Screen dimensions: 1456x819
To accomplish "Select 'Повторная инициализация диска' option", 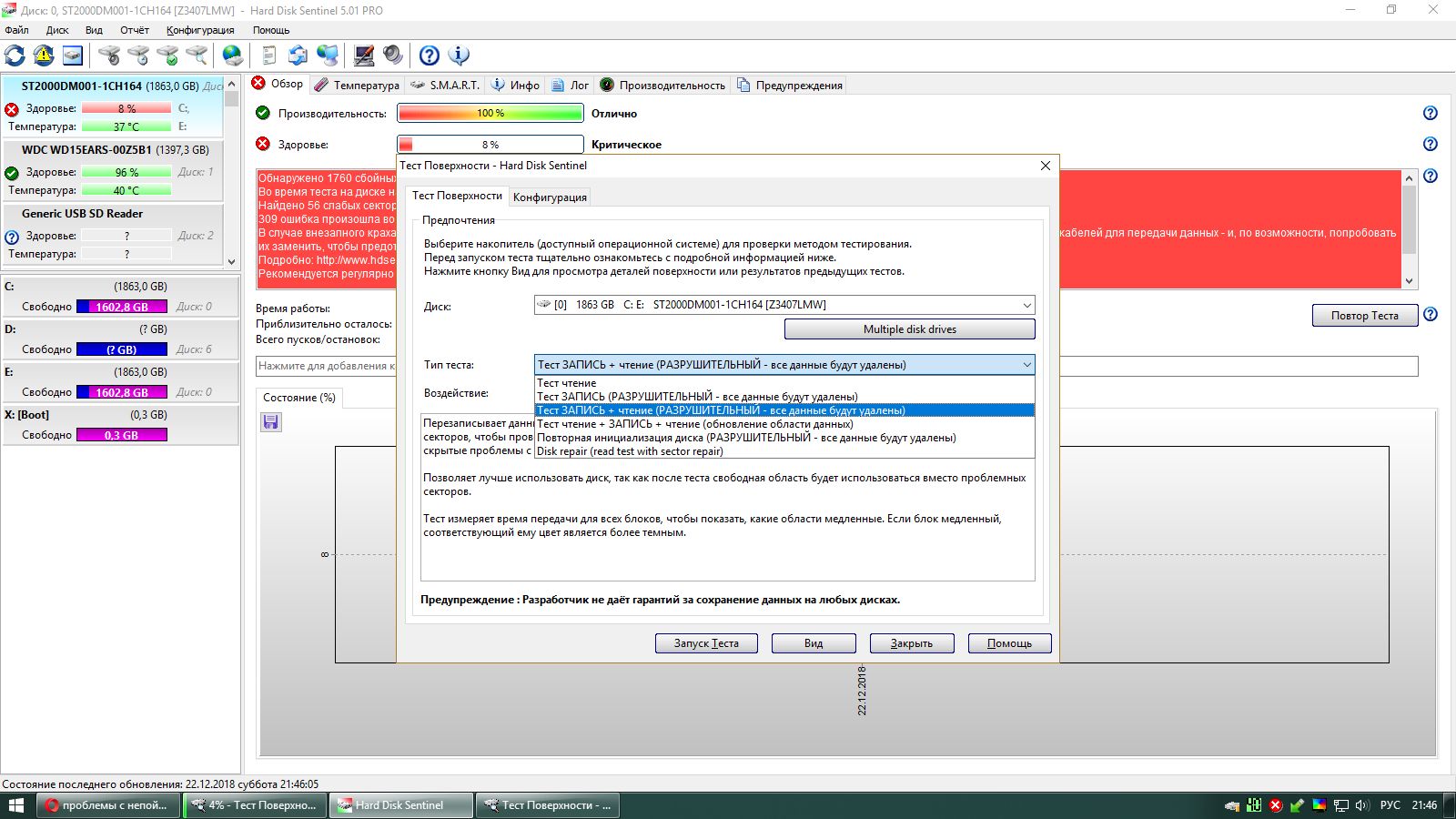I will 784,438.
